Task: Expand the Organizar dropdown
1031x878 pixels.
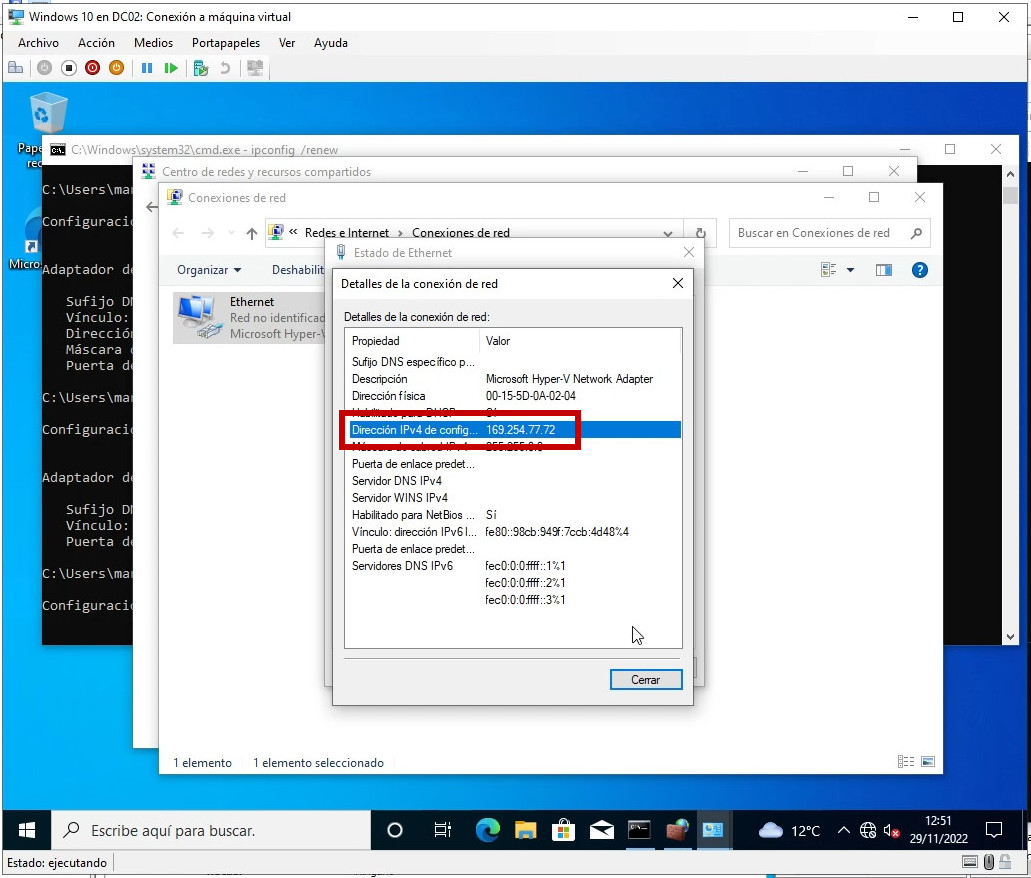Action: click(209, 270)
